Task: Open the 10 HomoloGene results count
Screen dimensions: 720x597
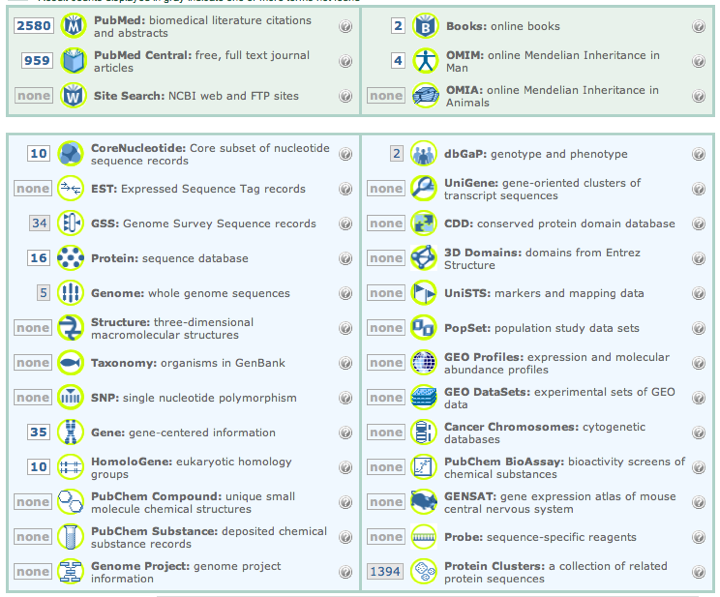Action: click(x=39, y=467)
